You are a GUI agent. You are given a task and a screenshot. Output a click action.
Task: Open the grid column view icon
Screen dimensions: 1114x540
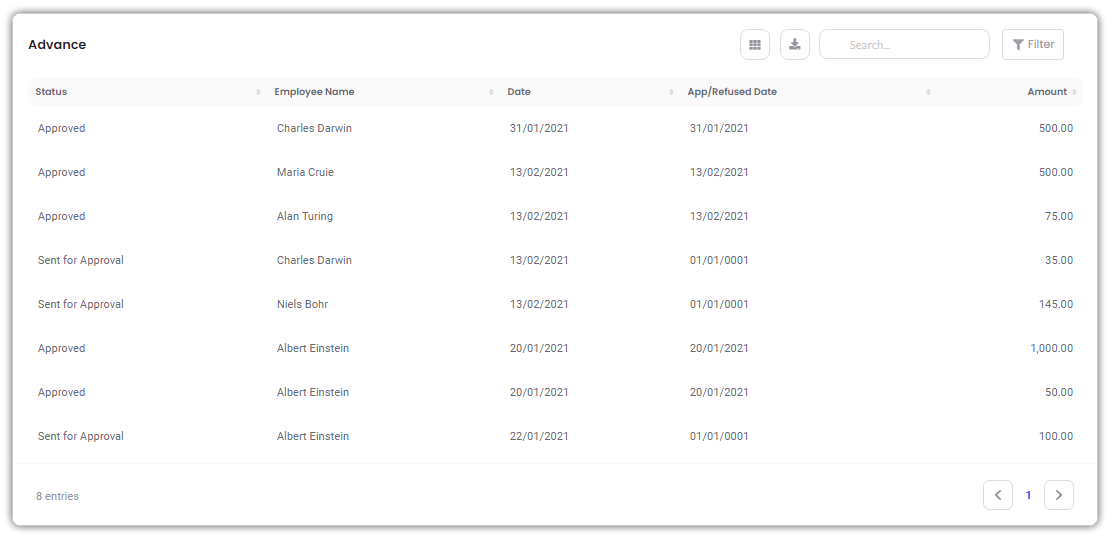click(755, 45)
